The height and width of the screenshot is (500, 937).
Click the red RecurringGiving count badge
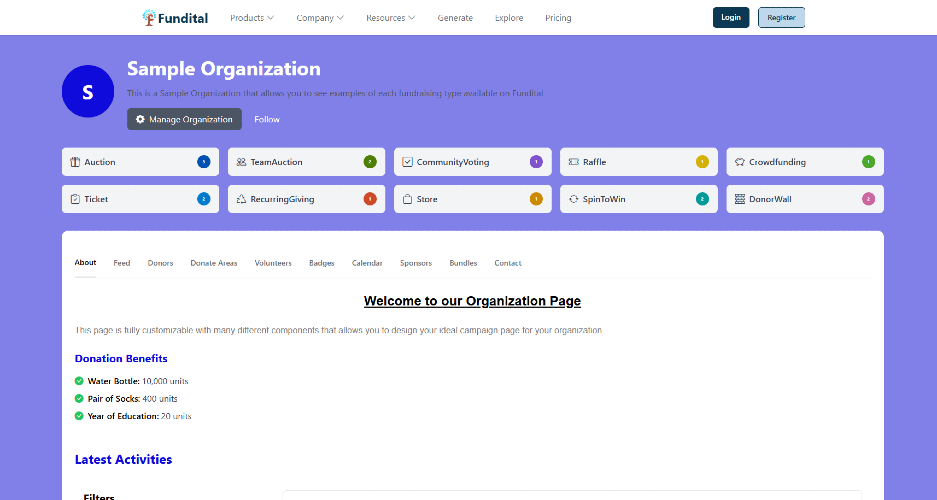tap(370, 199)
